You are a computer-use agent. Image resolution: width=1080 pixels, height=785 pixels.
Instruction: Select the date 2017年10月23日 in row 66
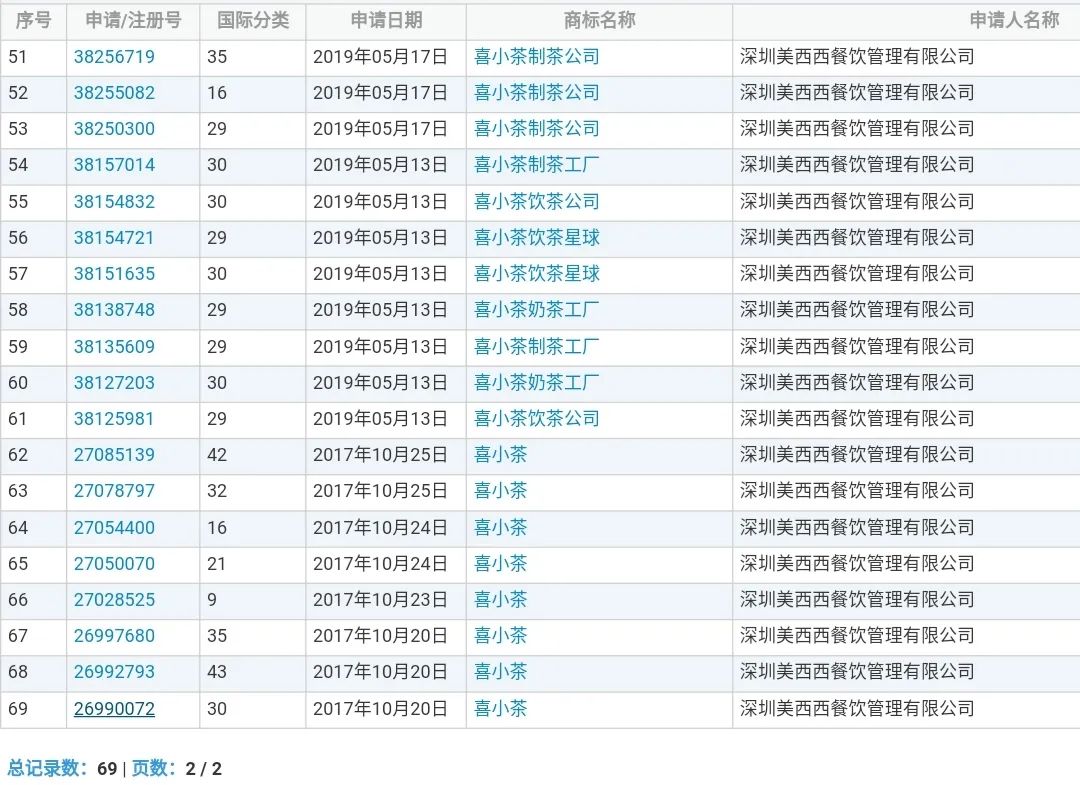(380, 600)
